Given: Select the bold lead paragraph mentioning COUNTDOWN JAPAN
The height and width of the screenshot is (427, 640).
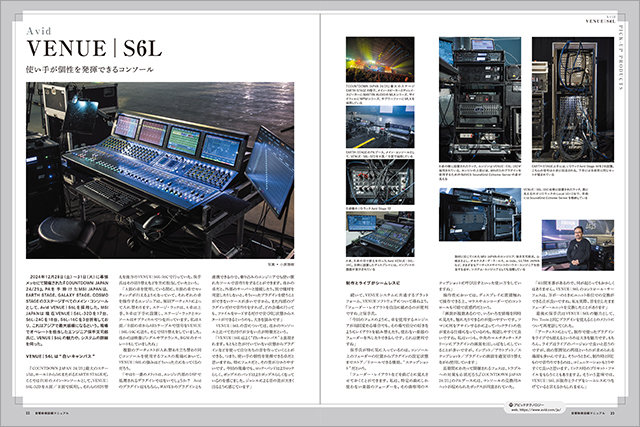Looking at the screenshot, I should coord(67,311).
